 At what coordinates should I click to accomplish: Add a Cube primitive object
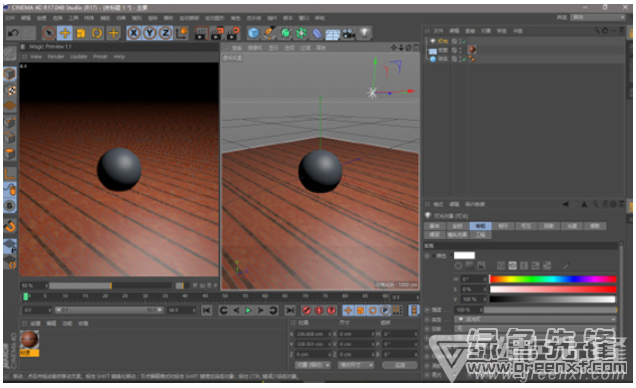pyautogui.click(x=254, y=33)
